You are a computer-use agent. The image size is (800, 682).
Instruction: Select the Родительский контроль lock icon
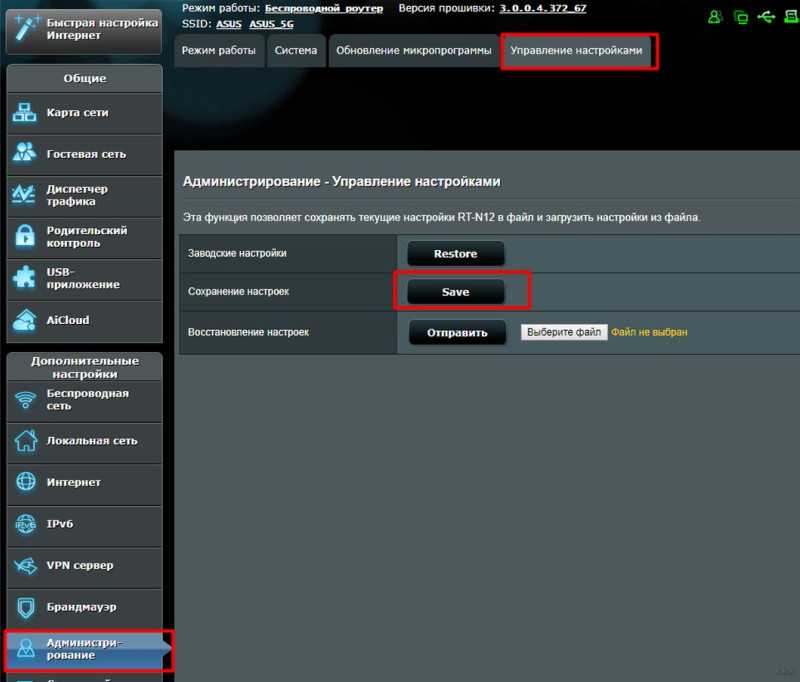click(25, 236)
